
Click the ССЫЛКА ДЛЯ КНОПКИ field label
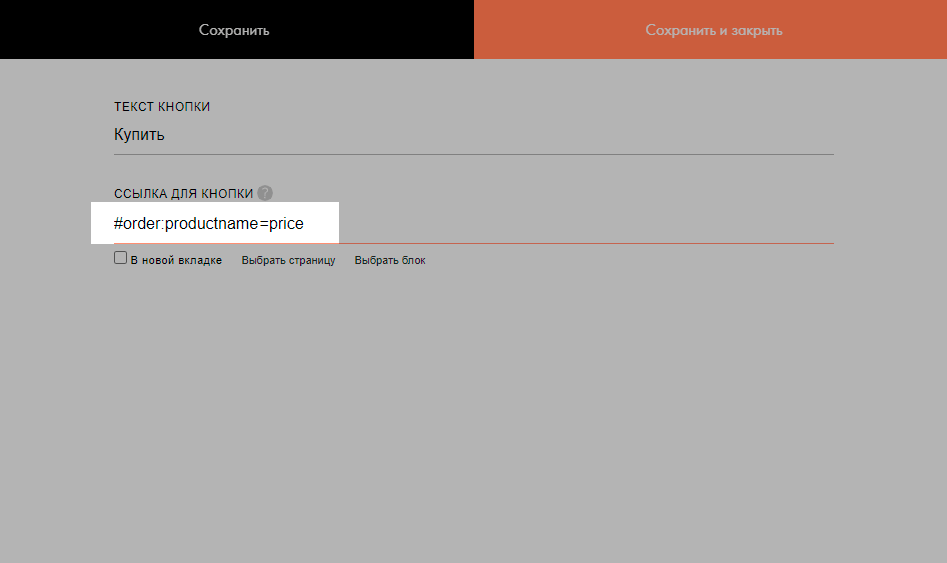(x=184, y=193)
